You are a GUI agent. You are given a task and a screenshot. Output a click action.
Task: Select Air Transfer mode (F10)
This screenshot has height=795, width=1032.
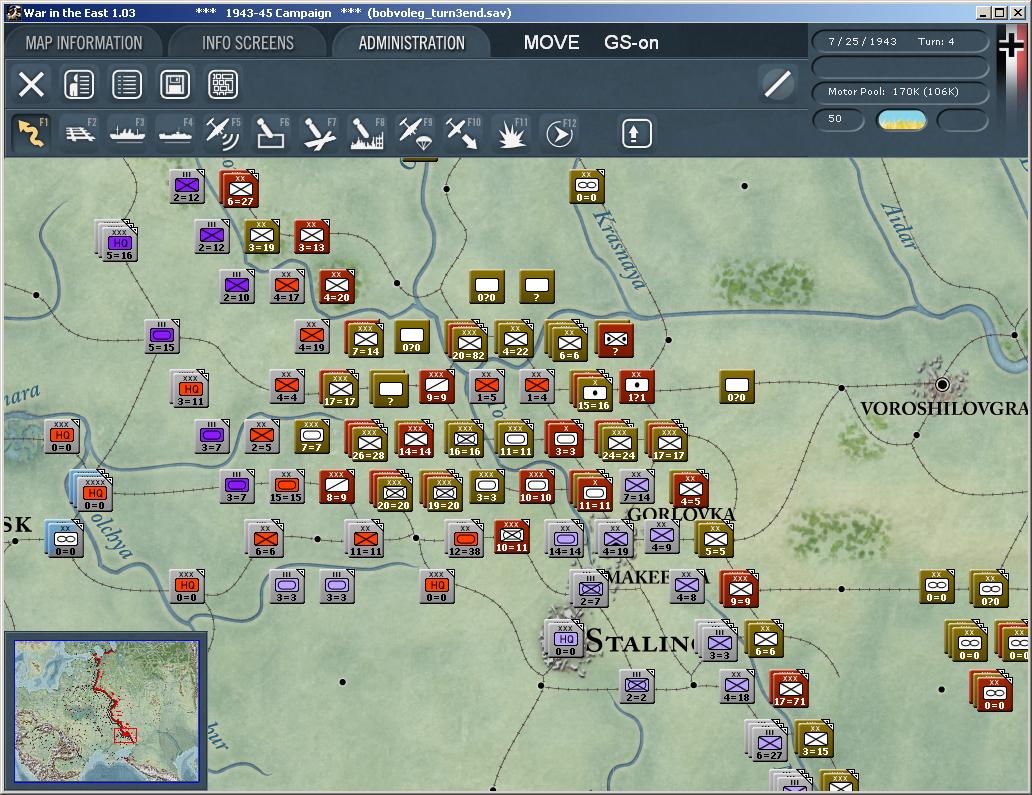[x=463, y=133]
